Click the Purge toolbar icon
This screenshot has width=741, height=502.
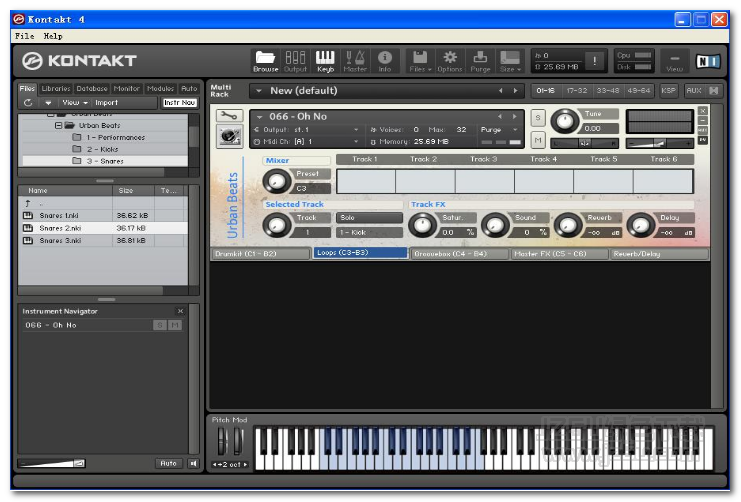(480, 61)
